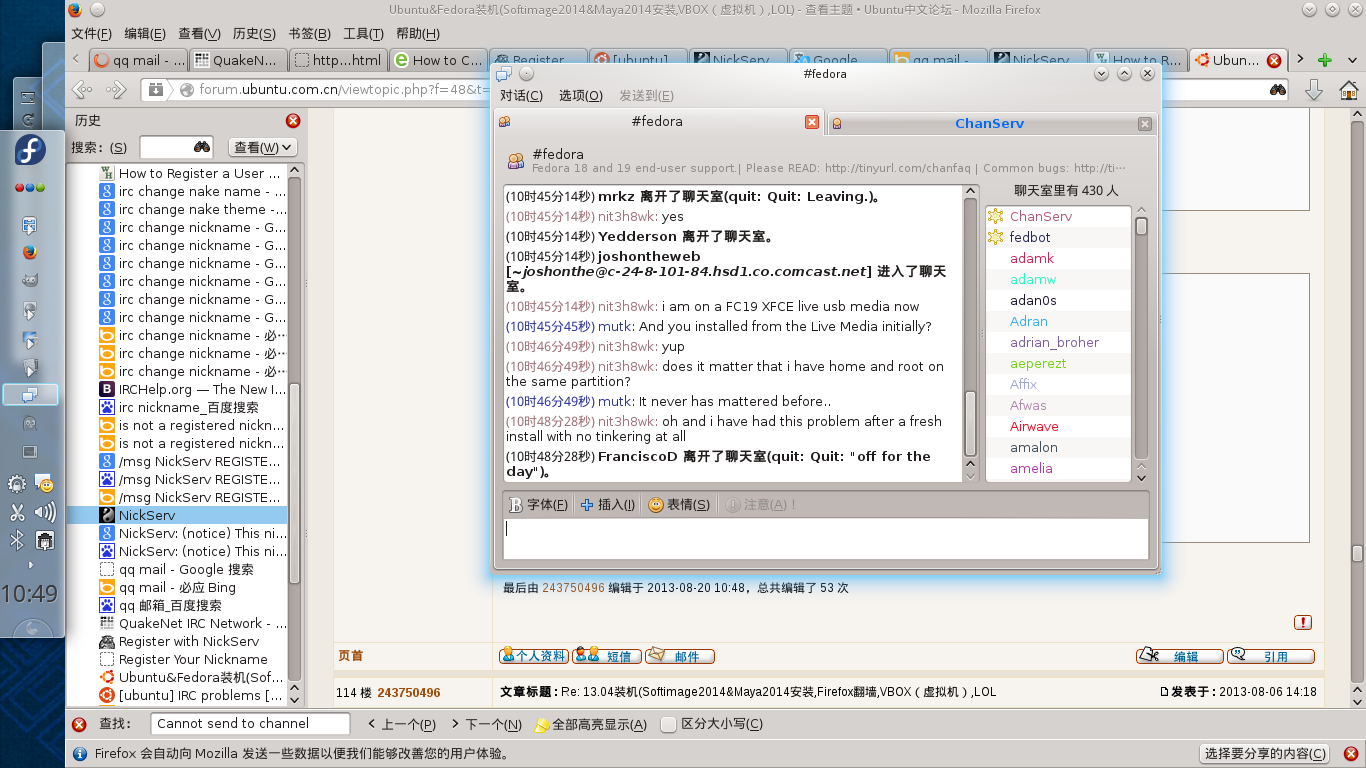
Task: Open the font formatting button 字体(F)
Action: click(x=539, y=505)
